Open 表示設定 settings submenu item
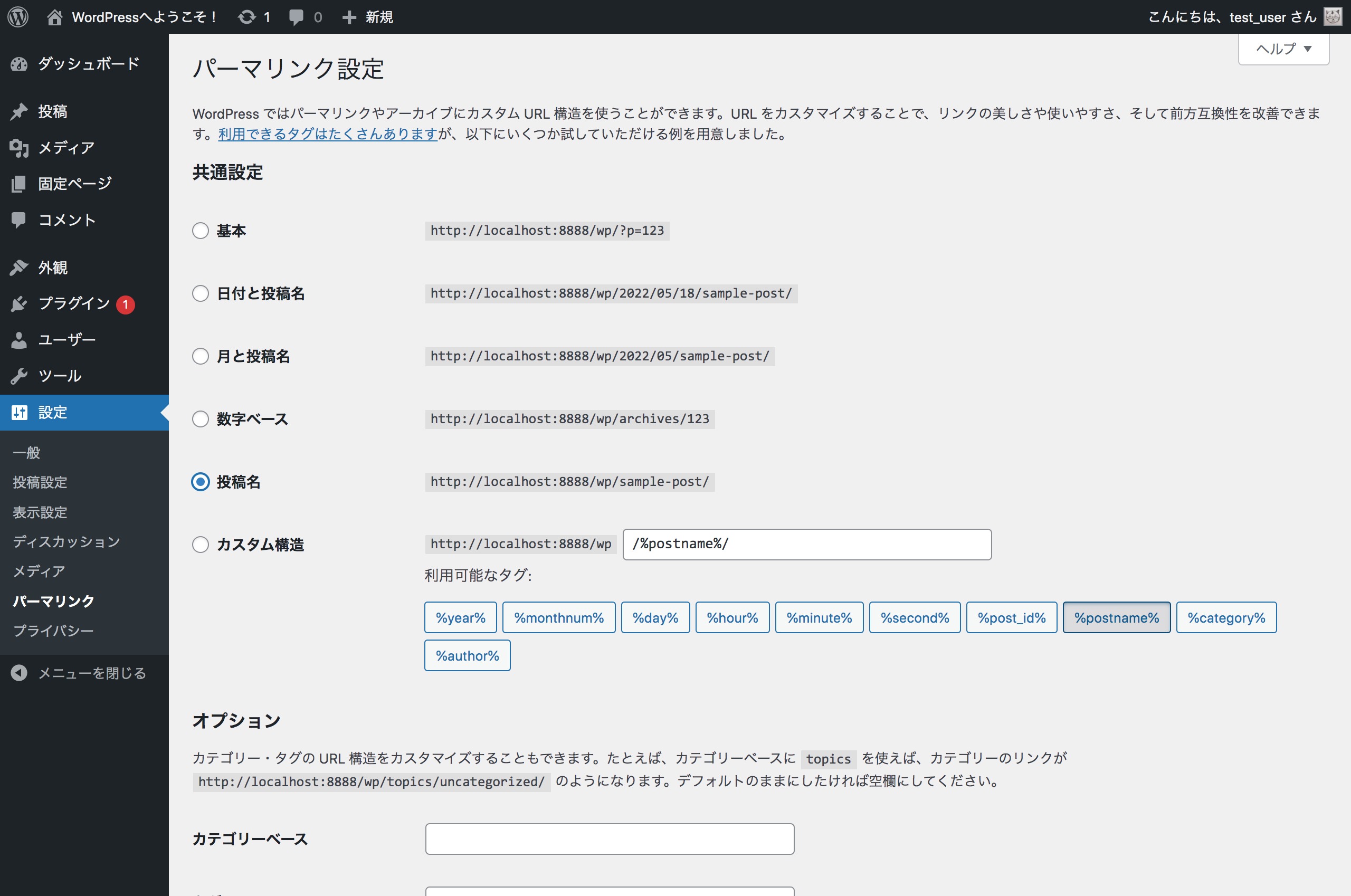 [x=40, y=512]
